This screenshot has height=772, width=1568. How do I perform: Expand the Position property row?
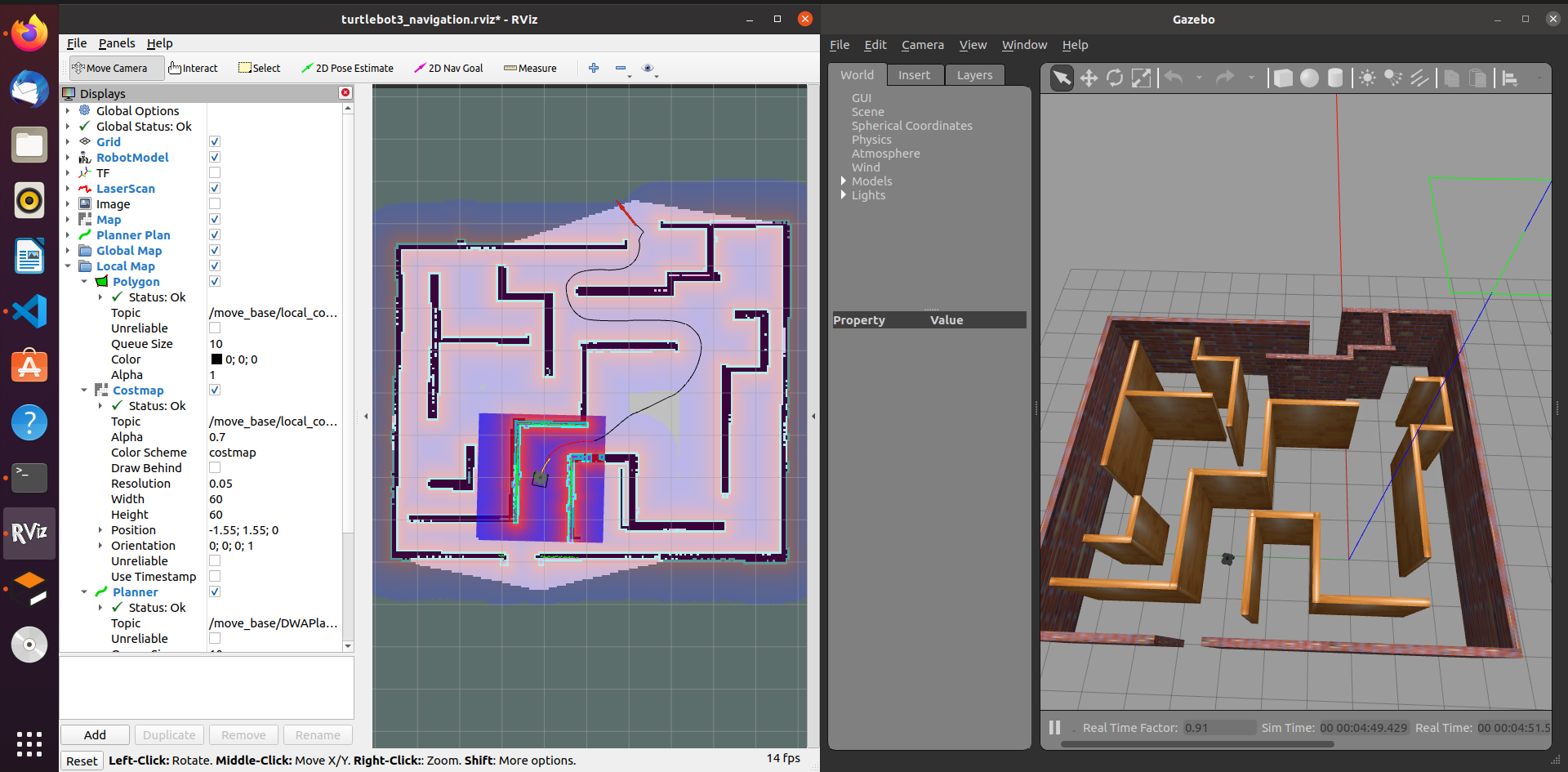tap(100, 530)
